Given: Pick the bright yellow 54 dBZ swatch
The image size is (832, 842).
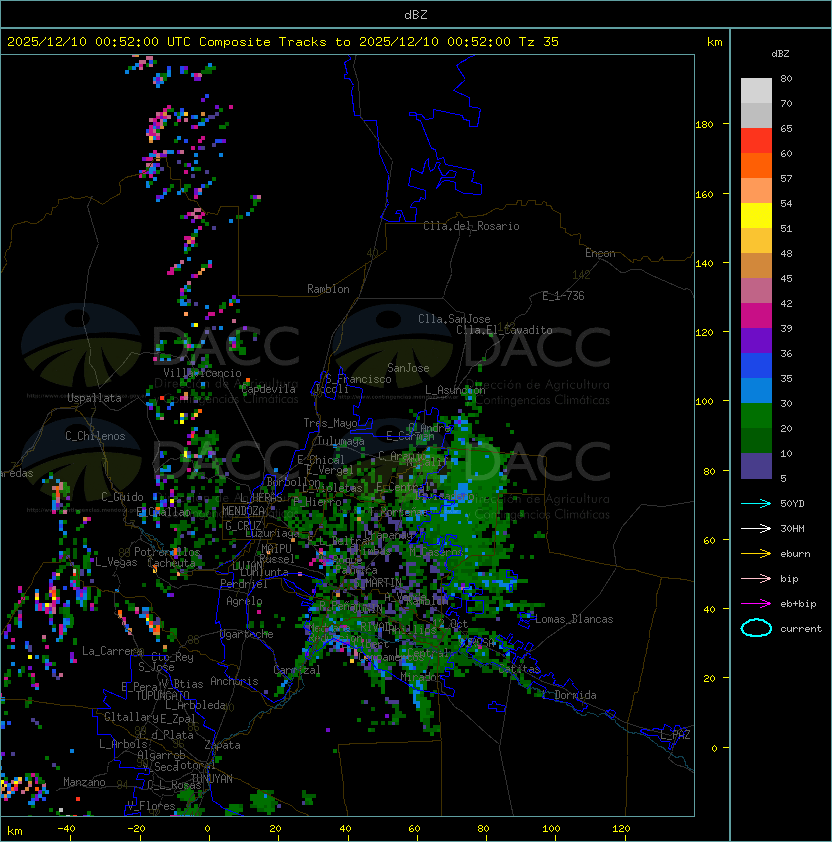Looking at the screenshot, I should point(756,216).
